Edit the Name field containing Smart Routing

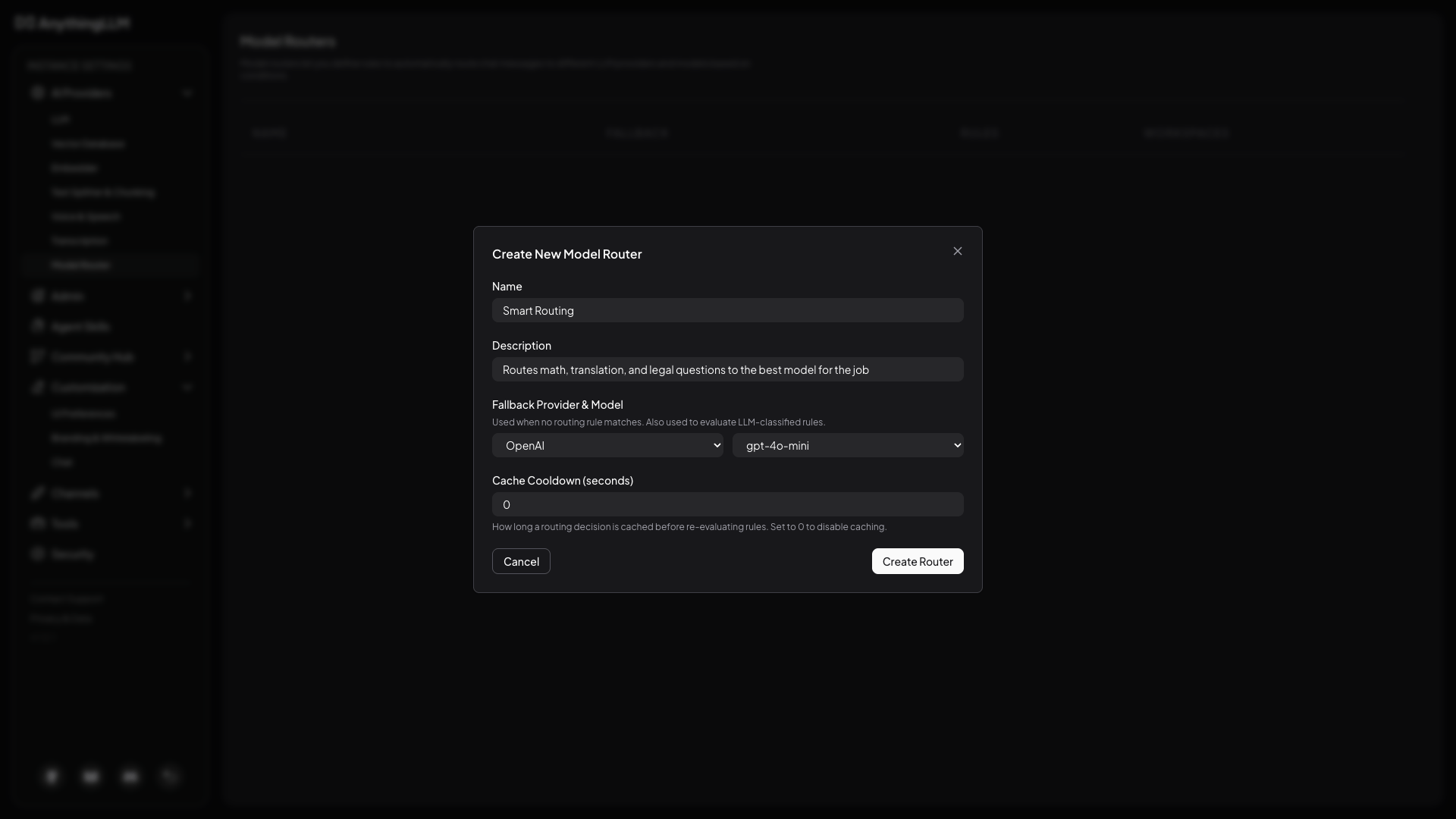(728, 310)
